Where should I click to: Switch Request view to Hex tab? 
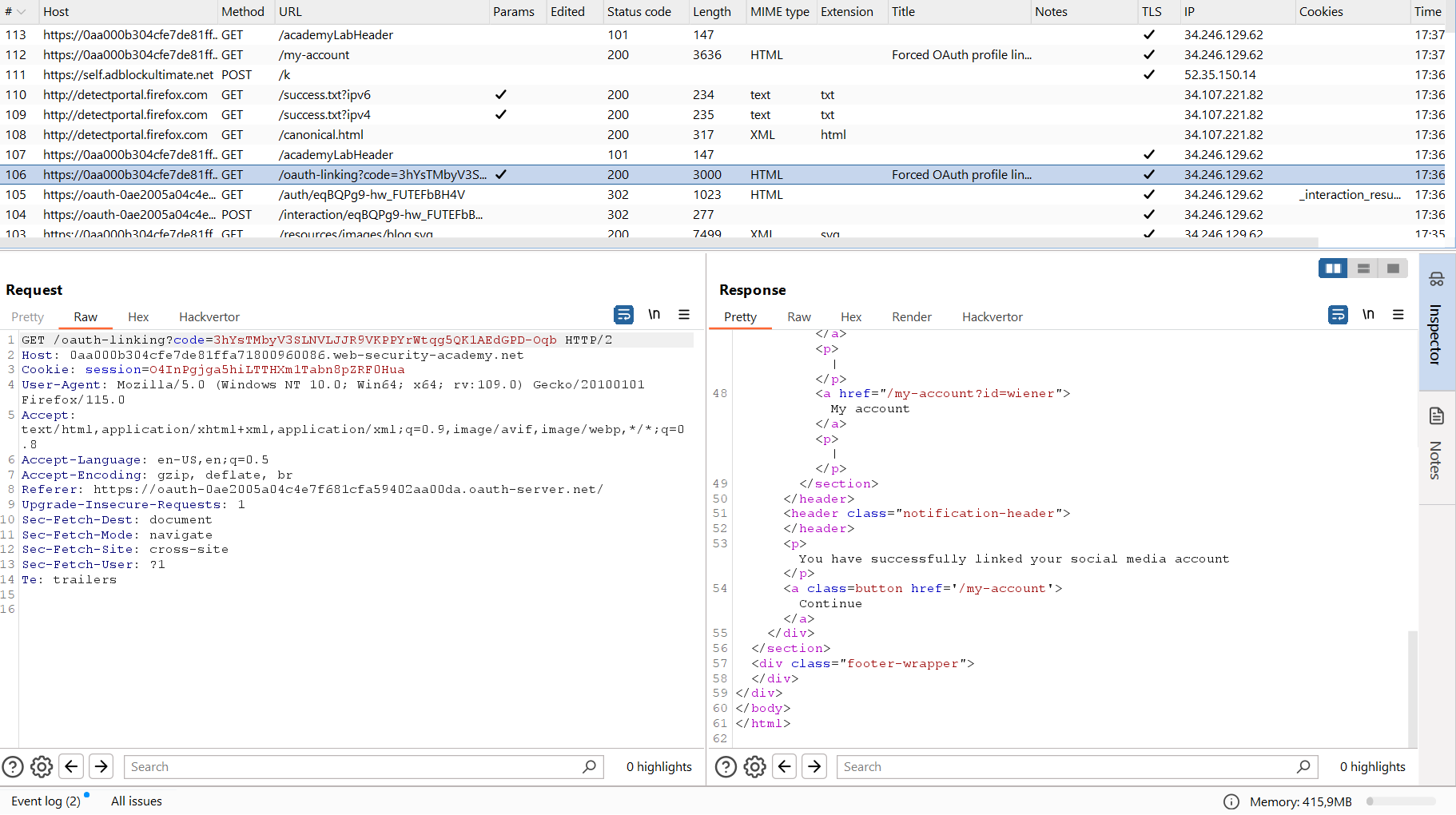click(138, 317)
